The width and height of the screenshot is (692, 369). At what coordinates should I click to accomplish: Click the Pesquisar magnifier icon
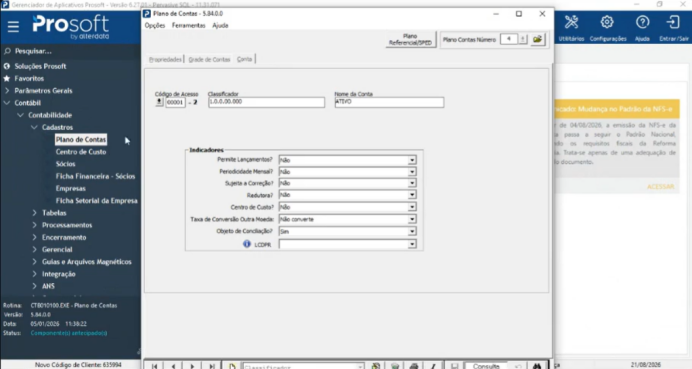tap(7, 51)
